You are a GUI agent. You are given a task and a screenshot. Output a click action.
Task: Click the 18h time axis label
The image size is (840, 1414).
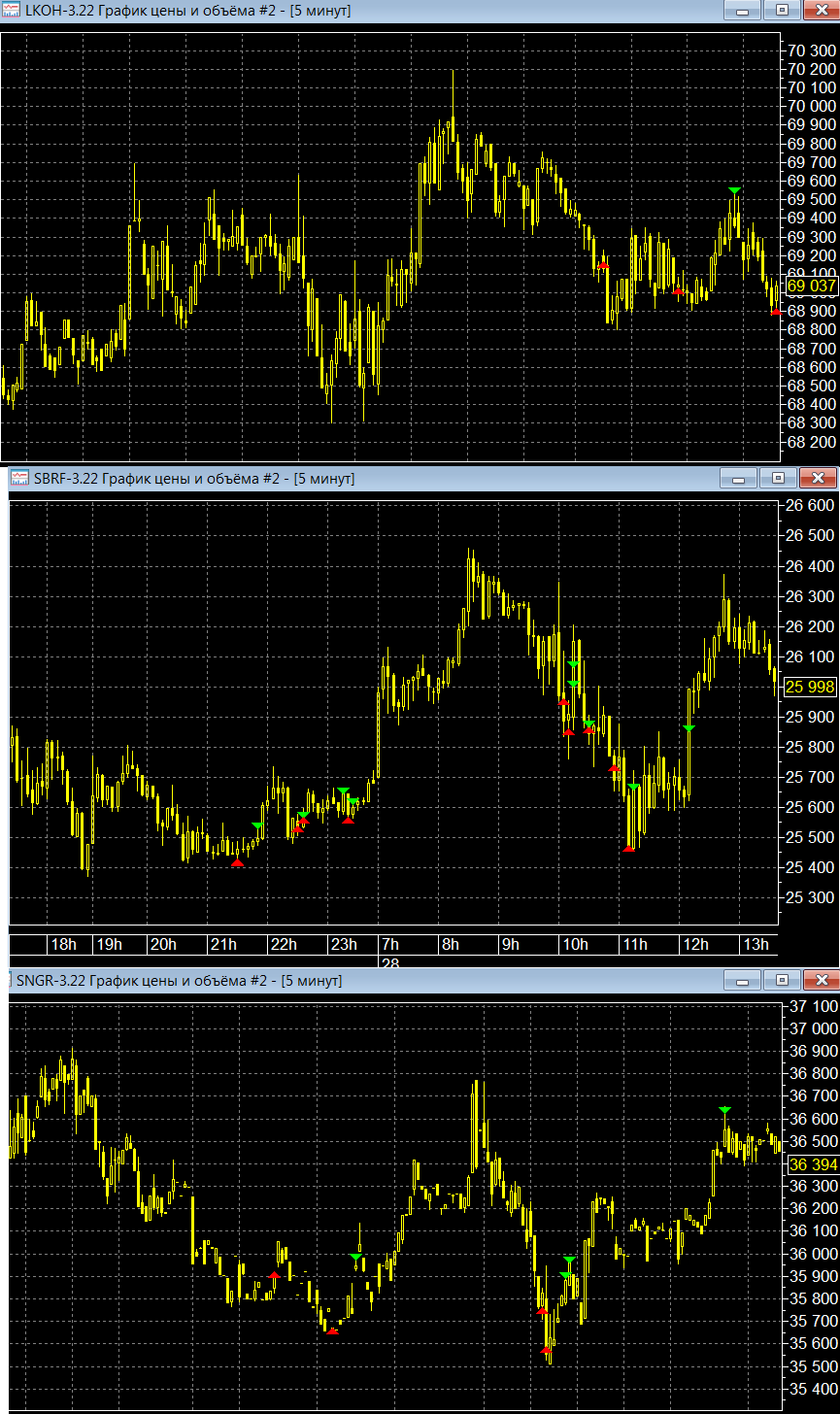pyautogui.click(x=64, y=944)
